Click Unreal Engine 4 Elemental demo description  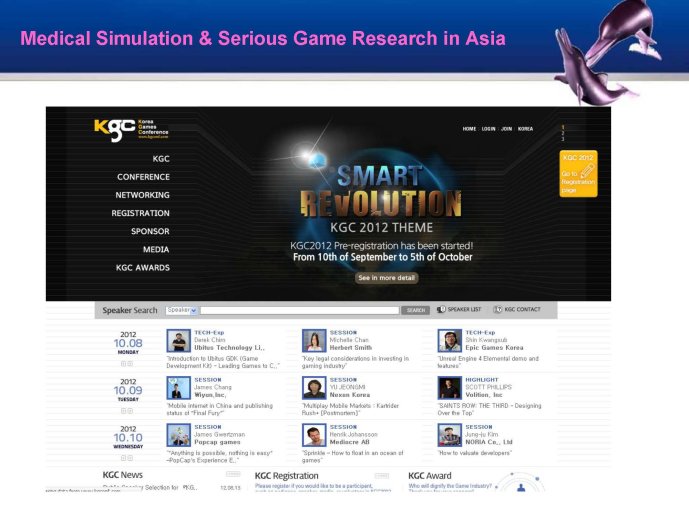[488, 362]
